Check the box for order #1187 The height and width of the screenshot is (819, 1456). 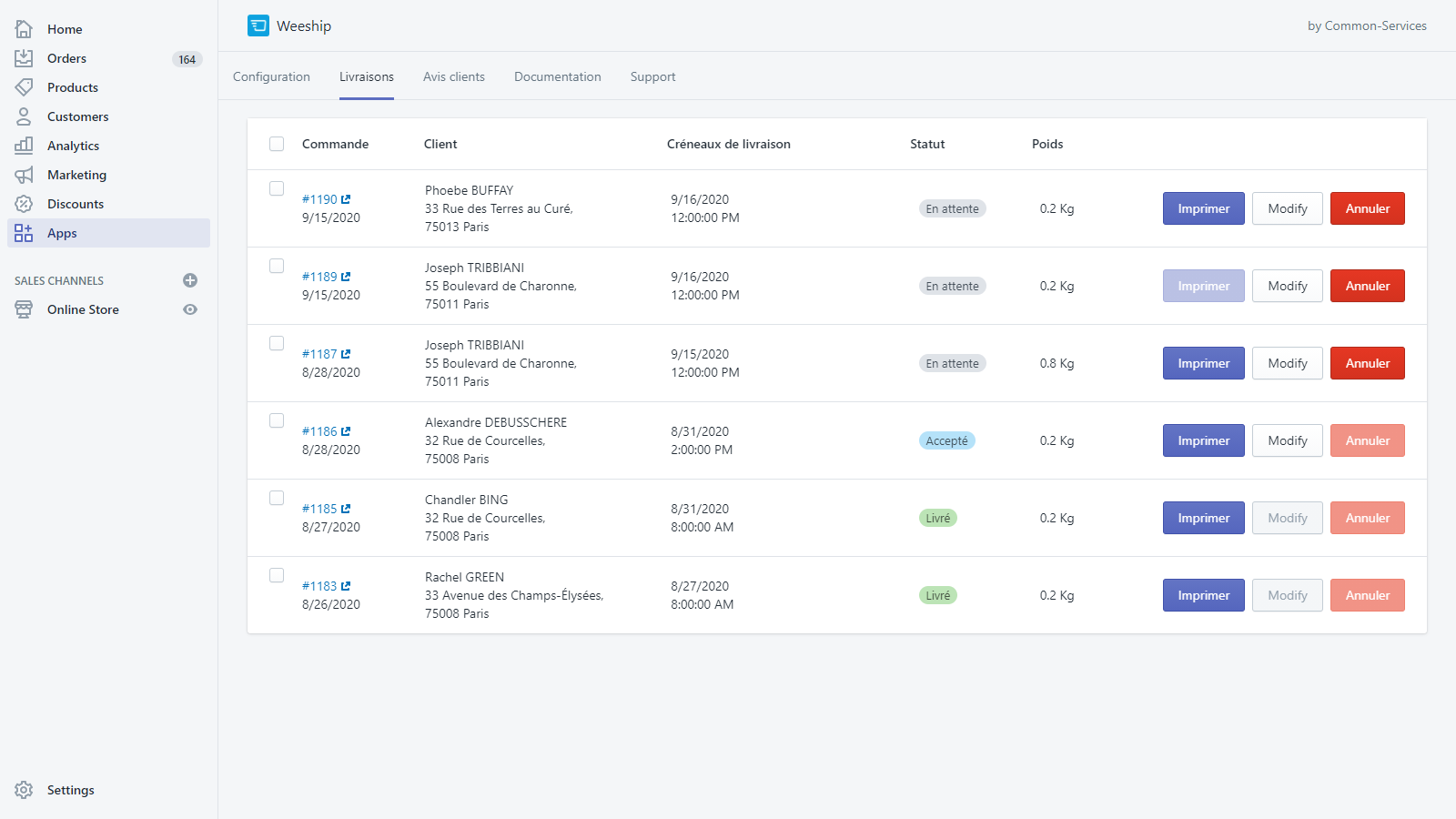(x=277, y=343)
